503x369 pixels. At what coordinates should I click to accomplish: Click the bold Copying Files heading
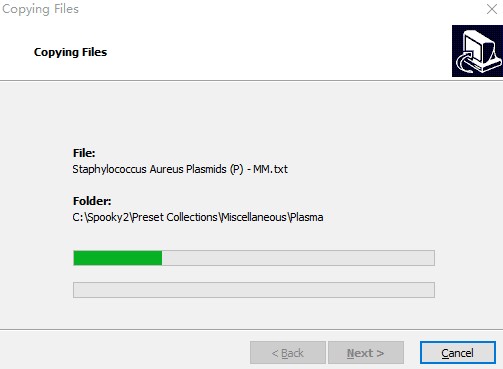click(x=70, y=52)
